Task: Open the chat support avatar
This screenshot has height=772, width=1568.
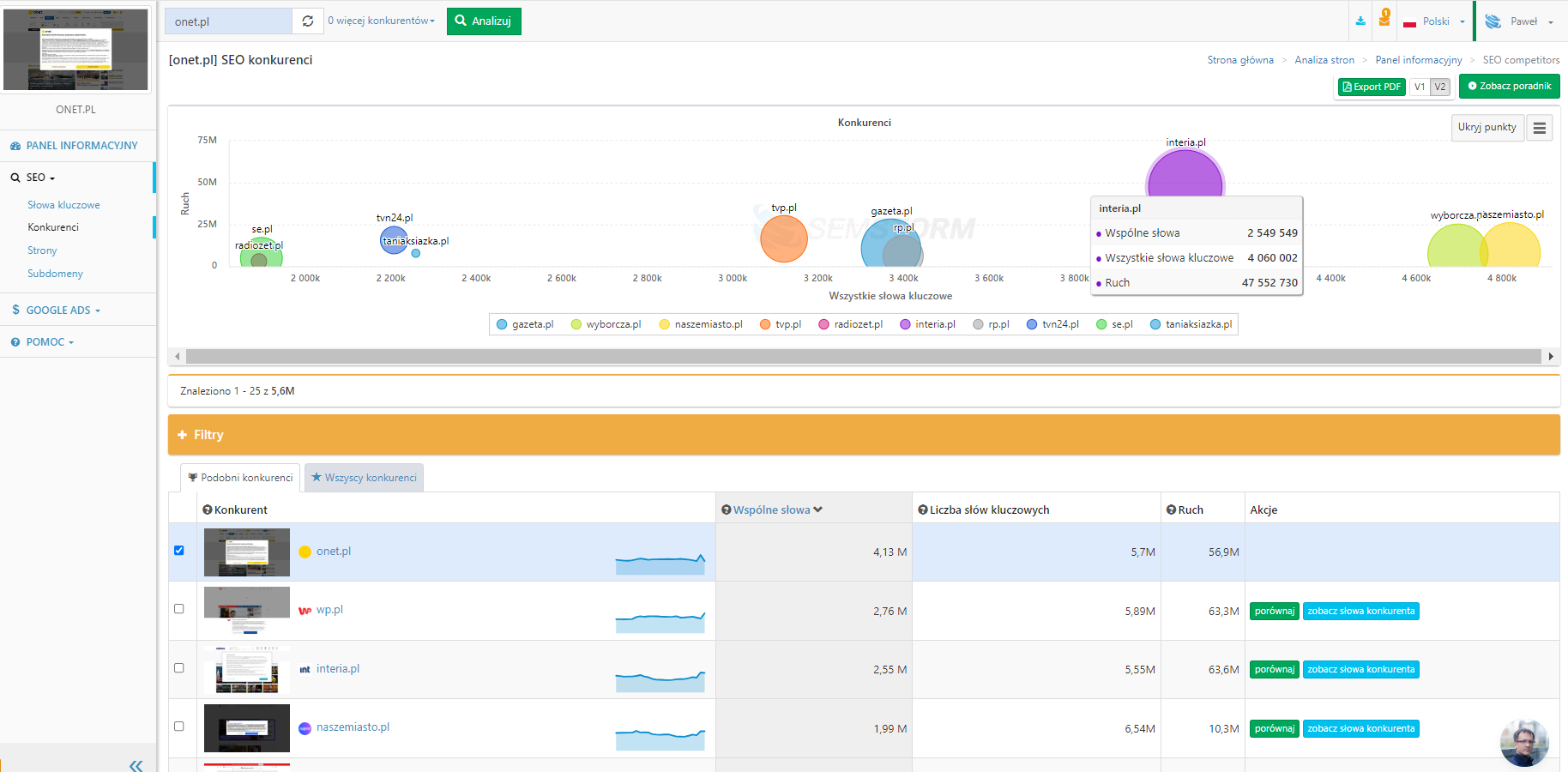Action: coord(1524,743)
